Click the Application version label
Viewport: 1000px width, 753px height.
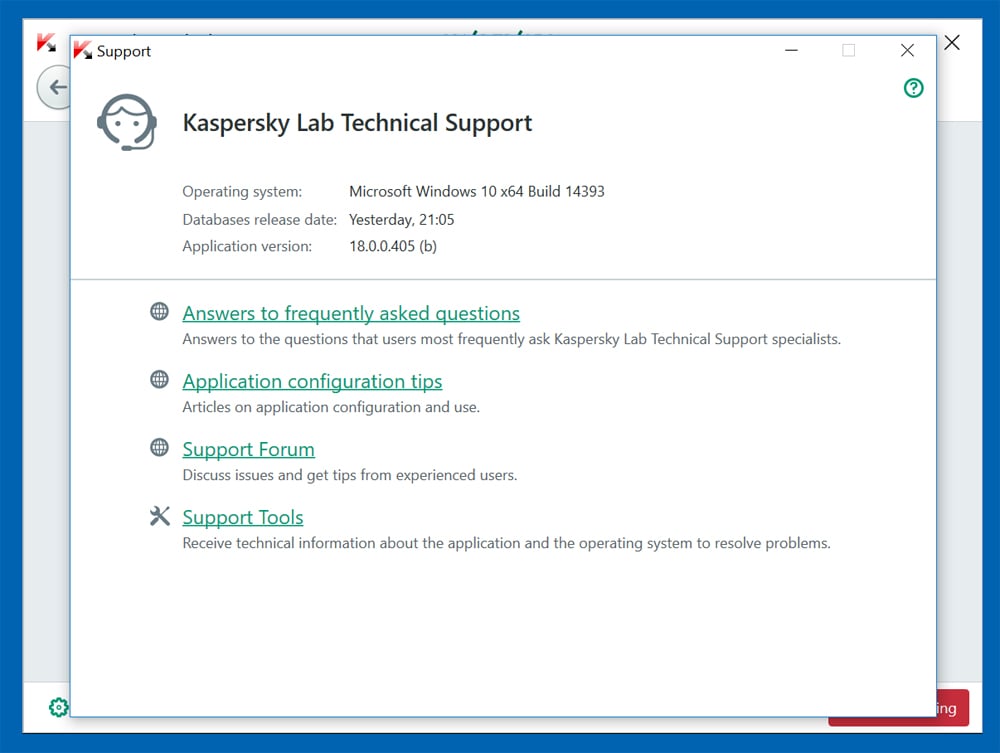tap(247, 246)
